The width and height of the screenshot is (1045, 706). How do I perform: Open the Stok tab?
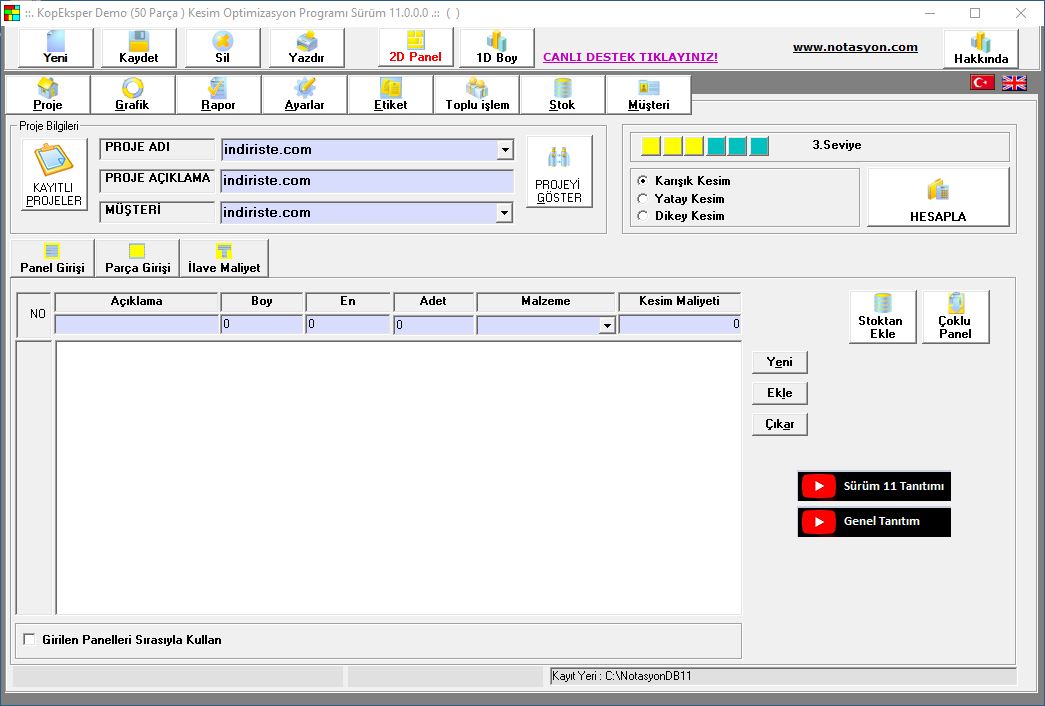click(562, 95)
